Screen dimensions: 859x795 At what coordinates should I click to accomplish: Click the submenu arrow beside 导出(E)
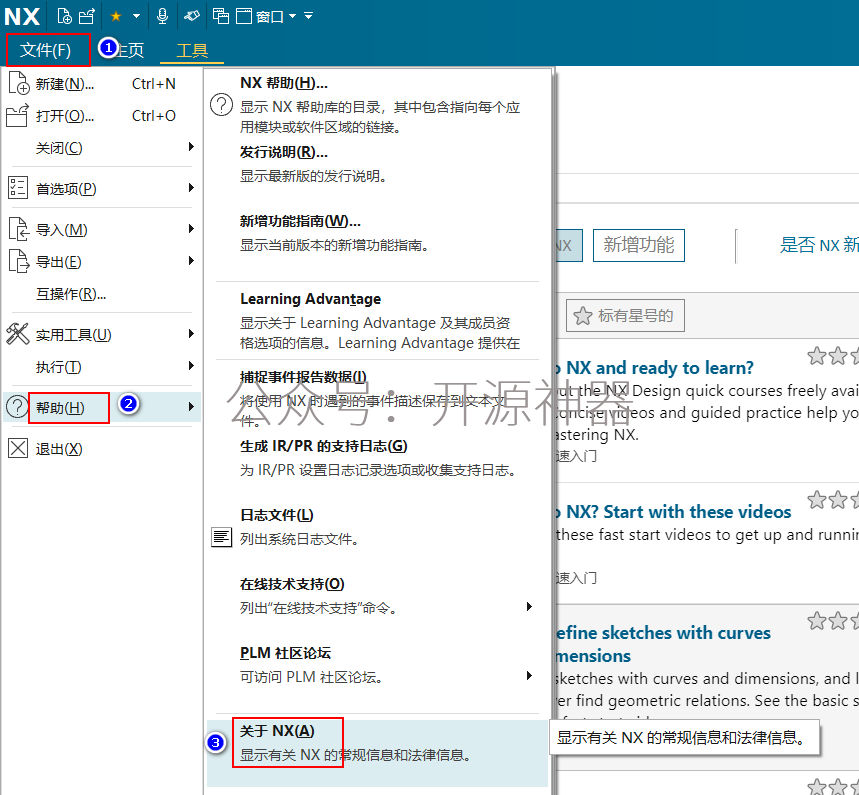191,261
